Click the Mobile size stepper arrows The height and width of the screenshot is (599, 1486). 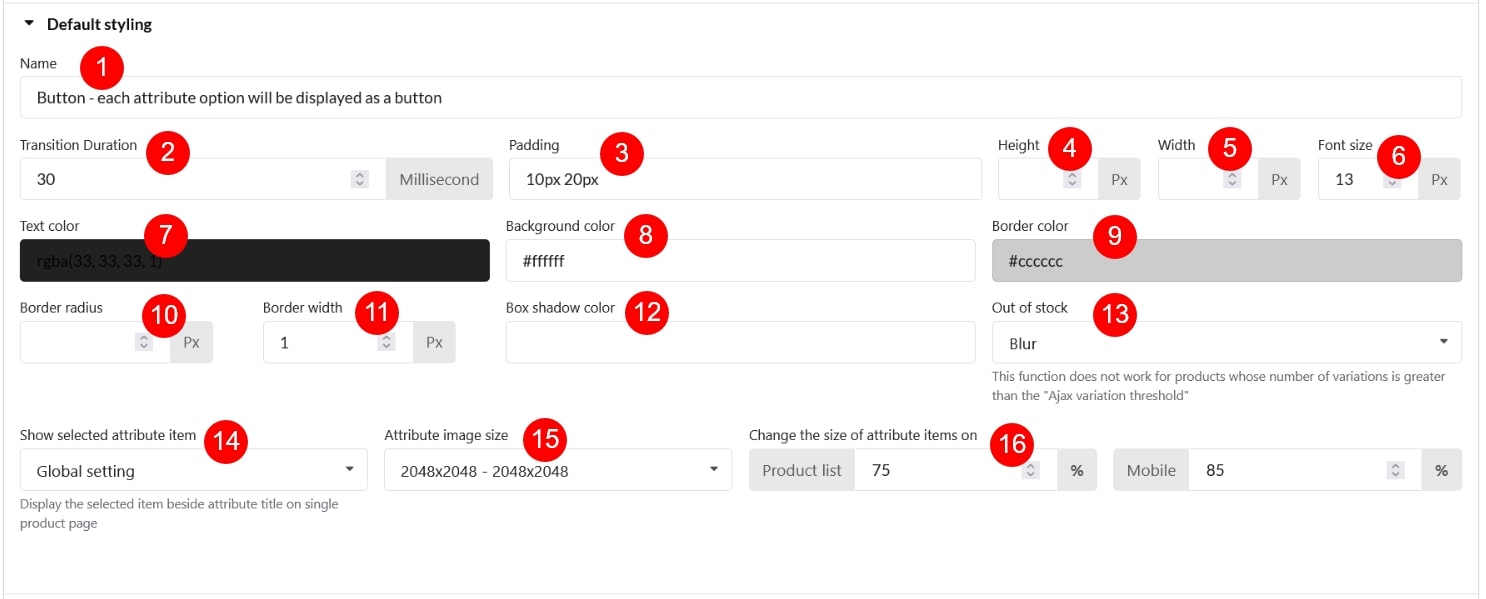1397,470
